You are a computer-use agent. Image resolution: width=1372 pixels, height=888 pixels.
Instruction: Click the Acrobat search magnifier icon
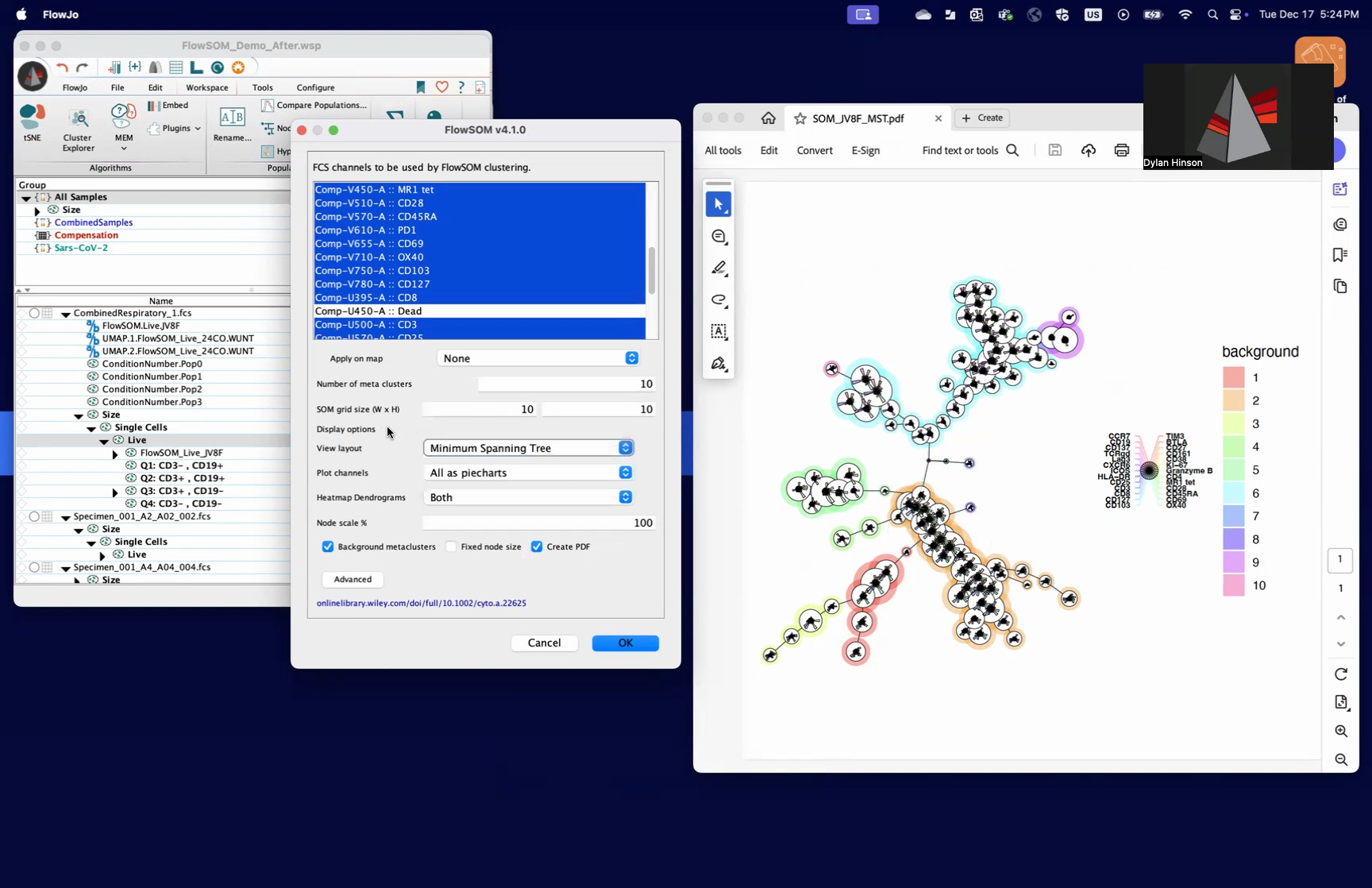pyautogui.click(x=1012, y=150)
